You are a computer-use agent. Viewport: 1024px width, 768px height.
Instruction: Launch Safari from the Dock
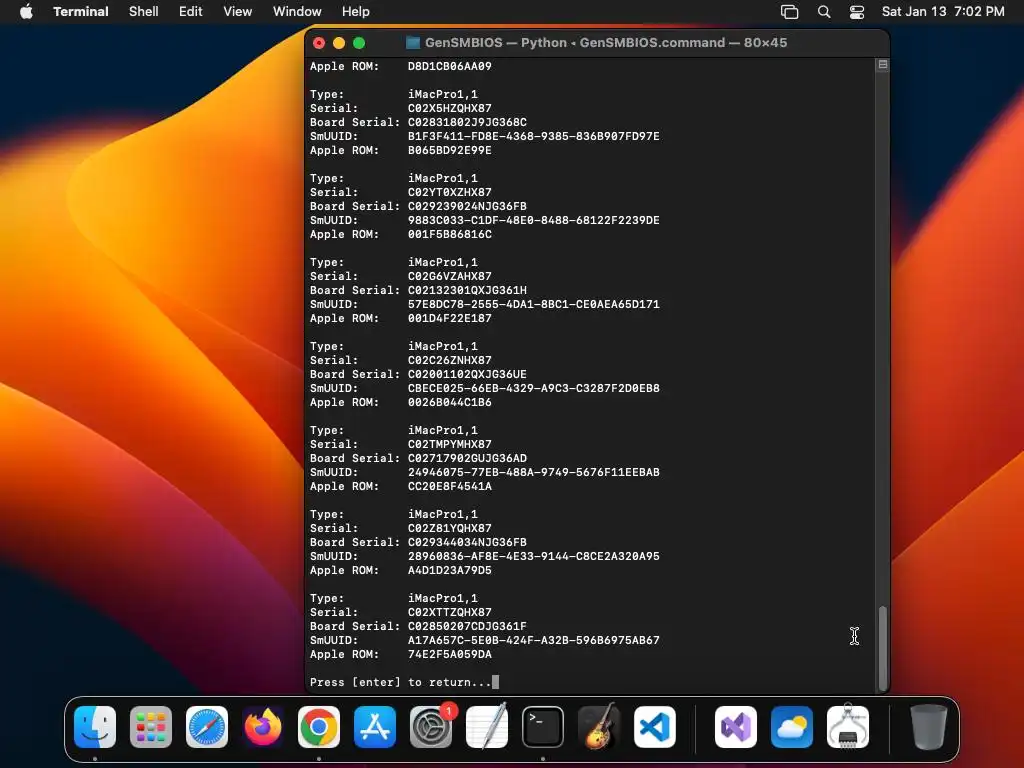207,727
